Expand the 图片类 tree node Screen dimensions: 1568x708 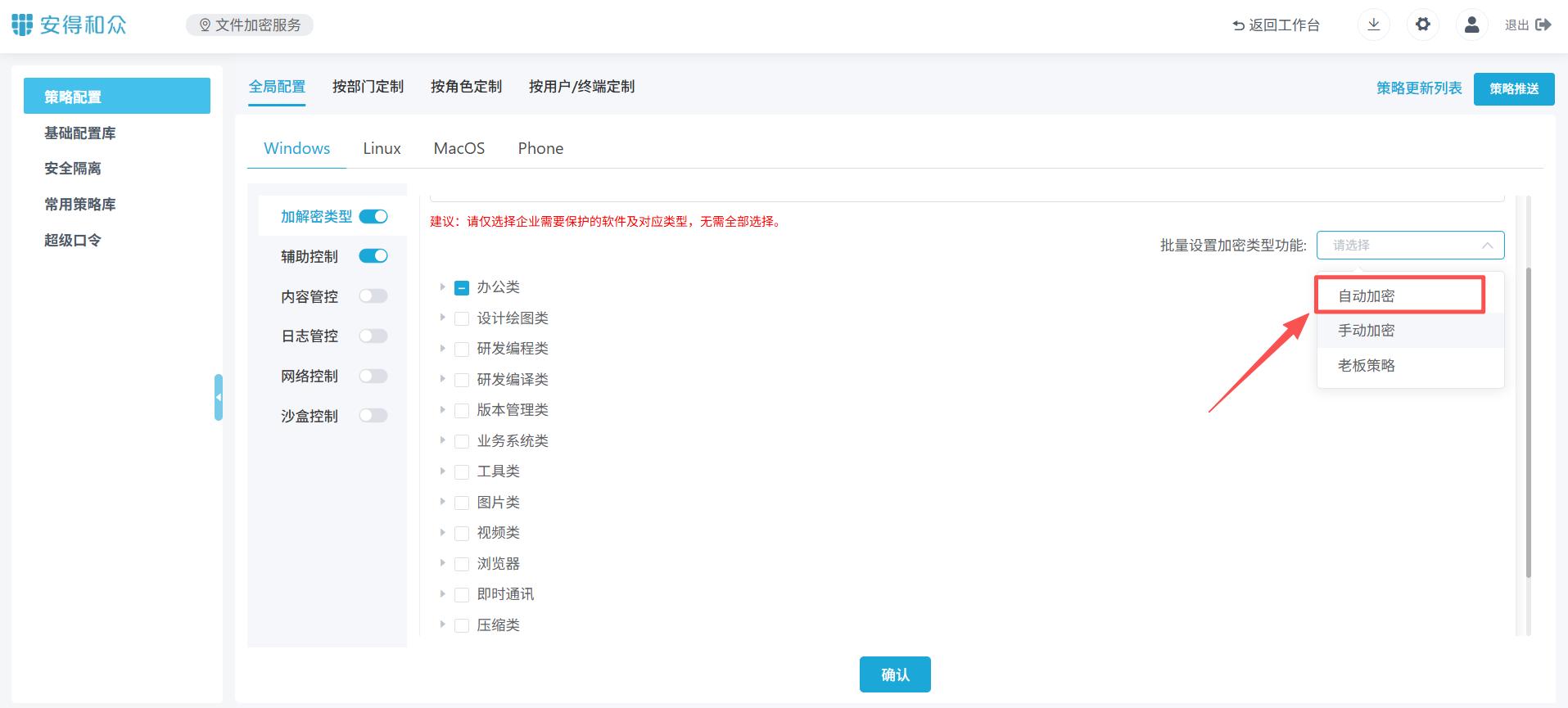(442, 502)
